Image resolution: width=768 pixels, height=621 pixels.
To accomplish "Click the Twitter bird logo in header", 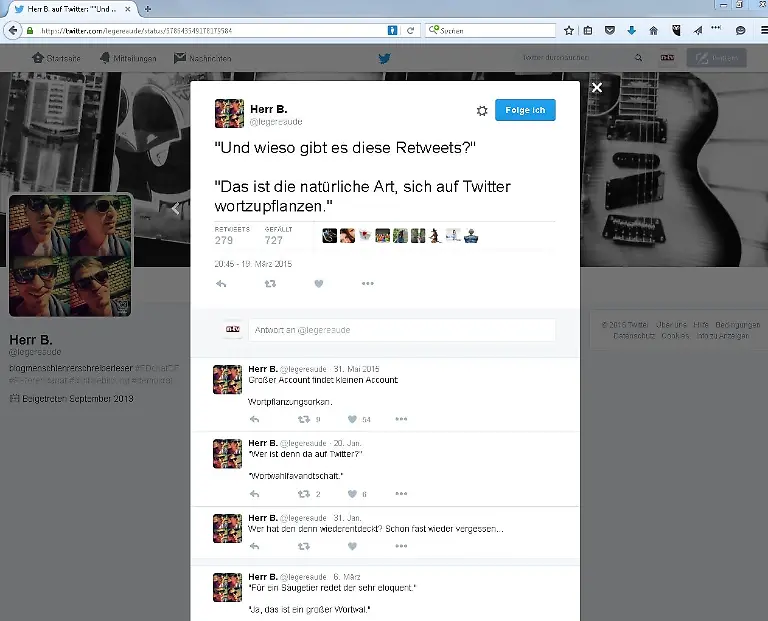I will (x=384, y=58).
